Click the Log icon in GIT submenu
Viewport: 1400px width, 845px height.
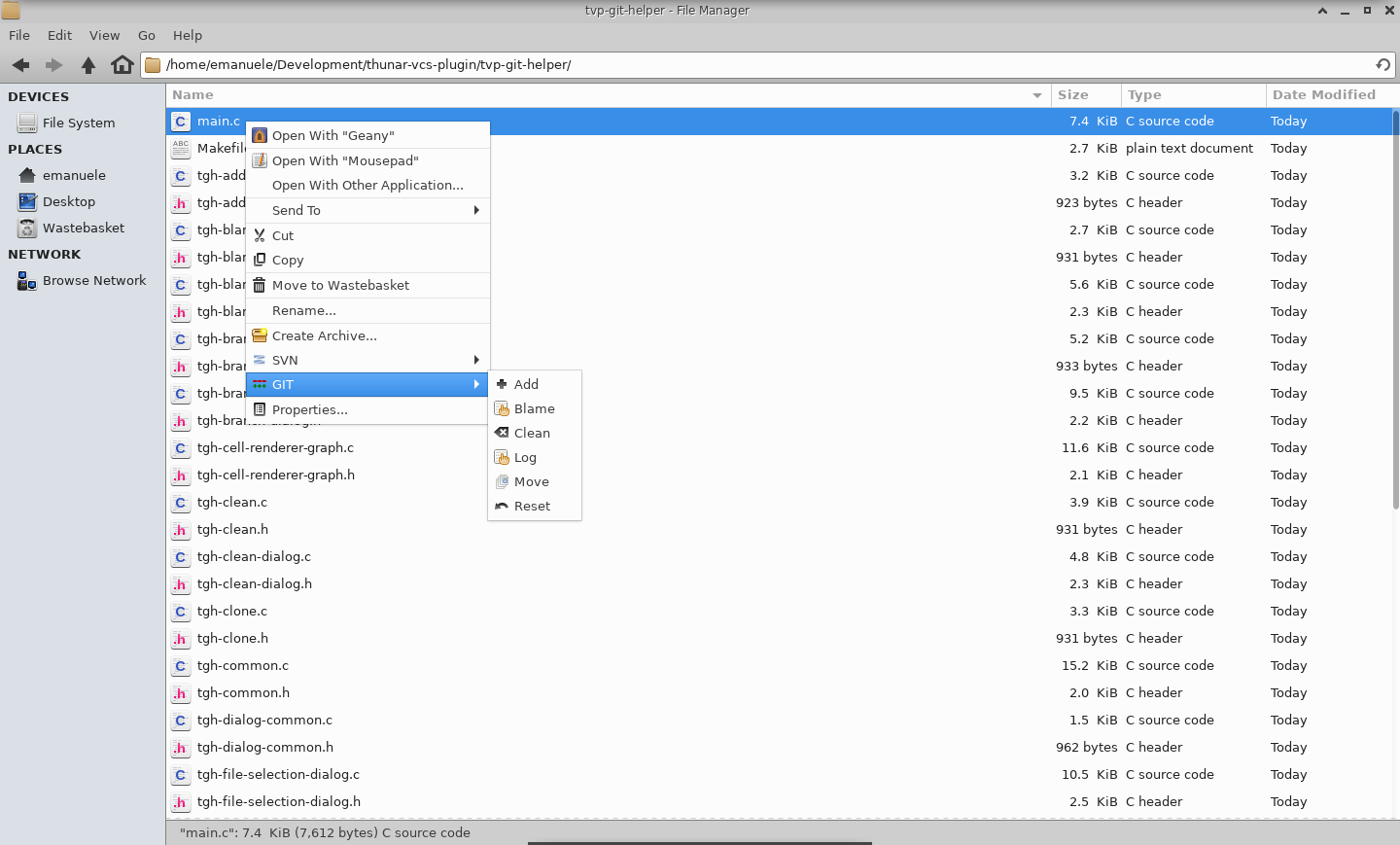click(x=502, y=457)
